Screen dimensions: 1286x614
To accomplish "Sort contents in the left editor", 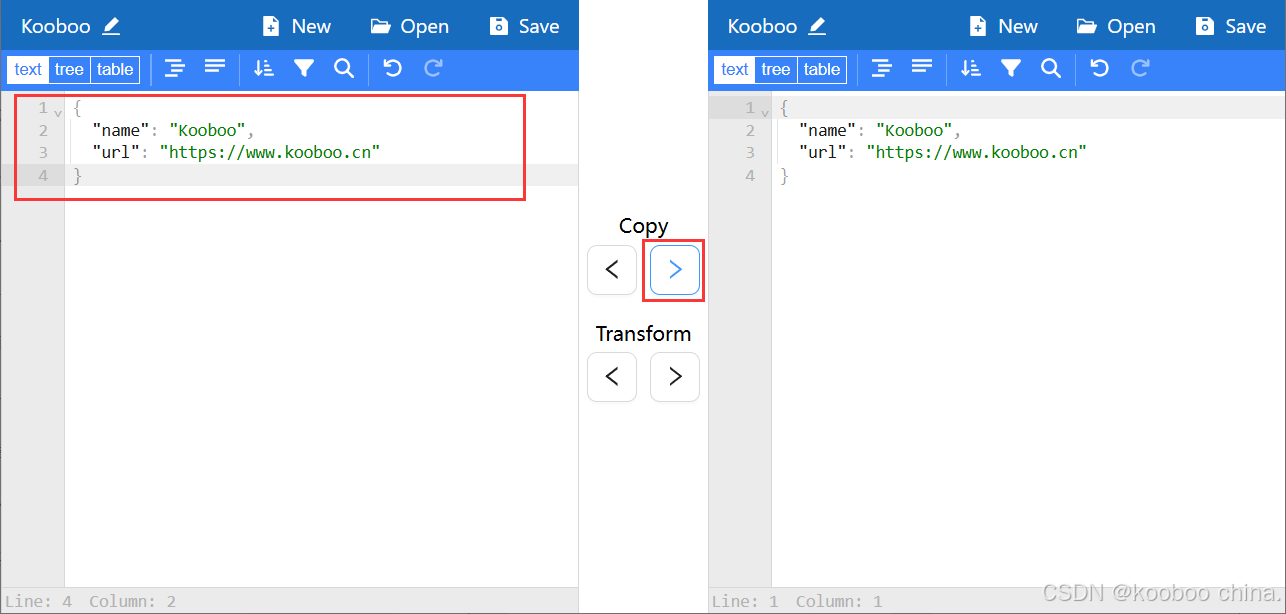I will (264, 68).
